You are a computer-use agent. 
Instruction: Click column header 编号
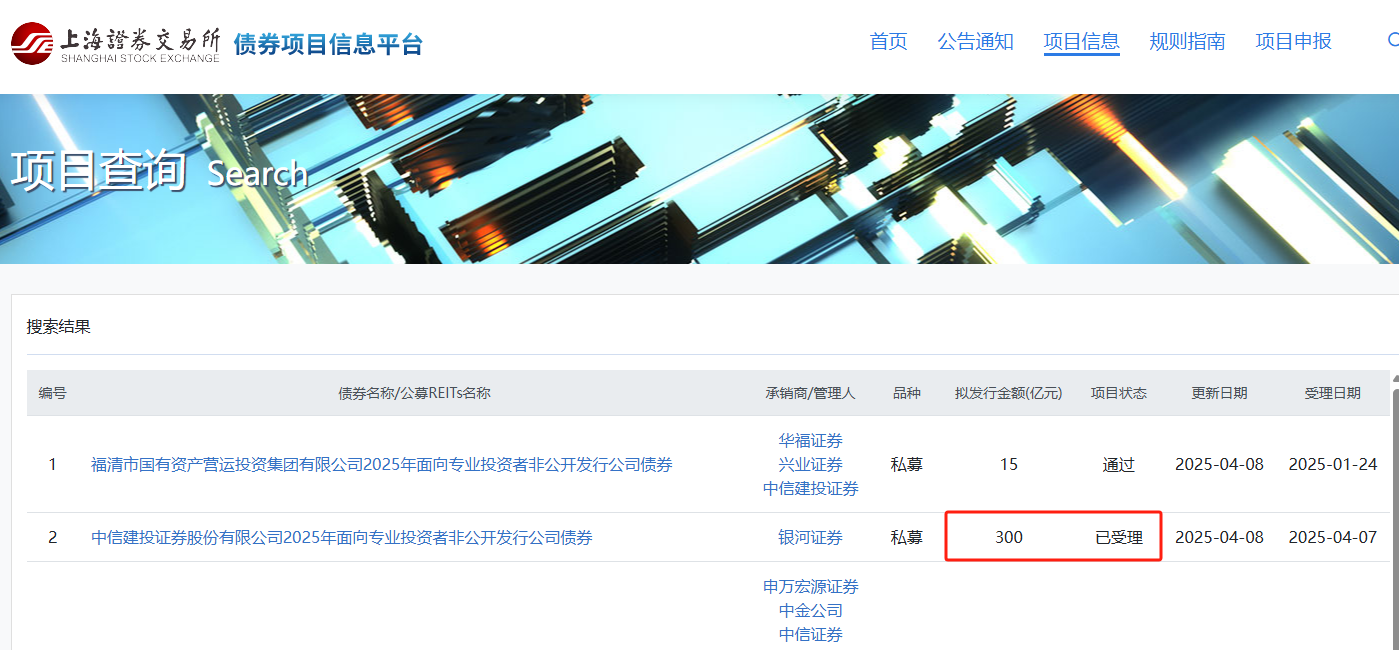[x=53, y=393]
